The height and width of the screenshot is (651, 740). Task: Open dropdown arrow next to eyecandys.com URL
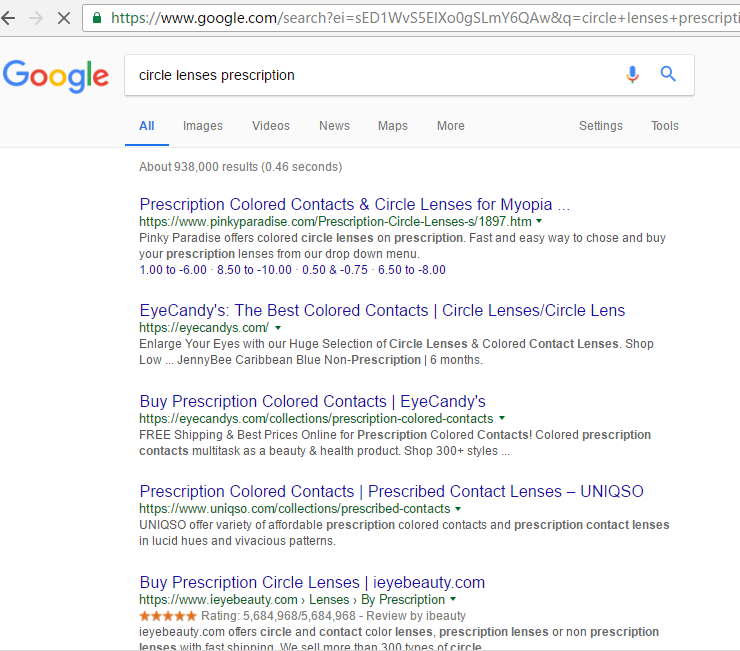pos(278,328)
